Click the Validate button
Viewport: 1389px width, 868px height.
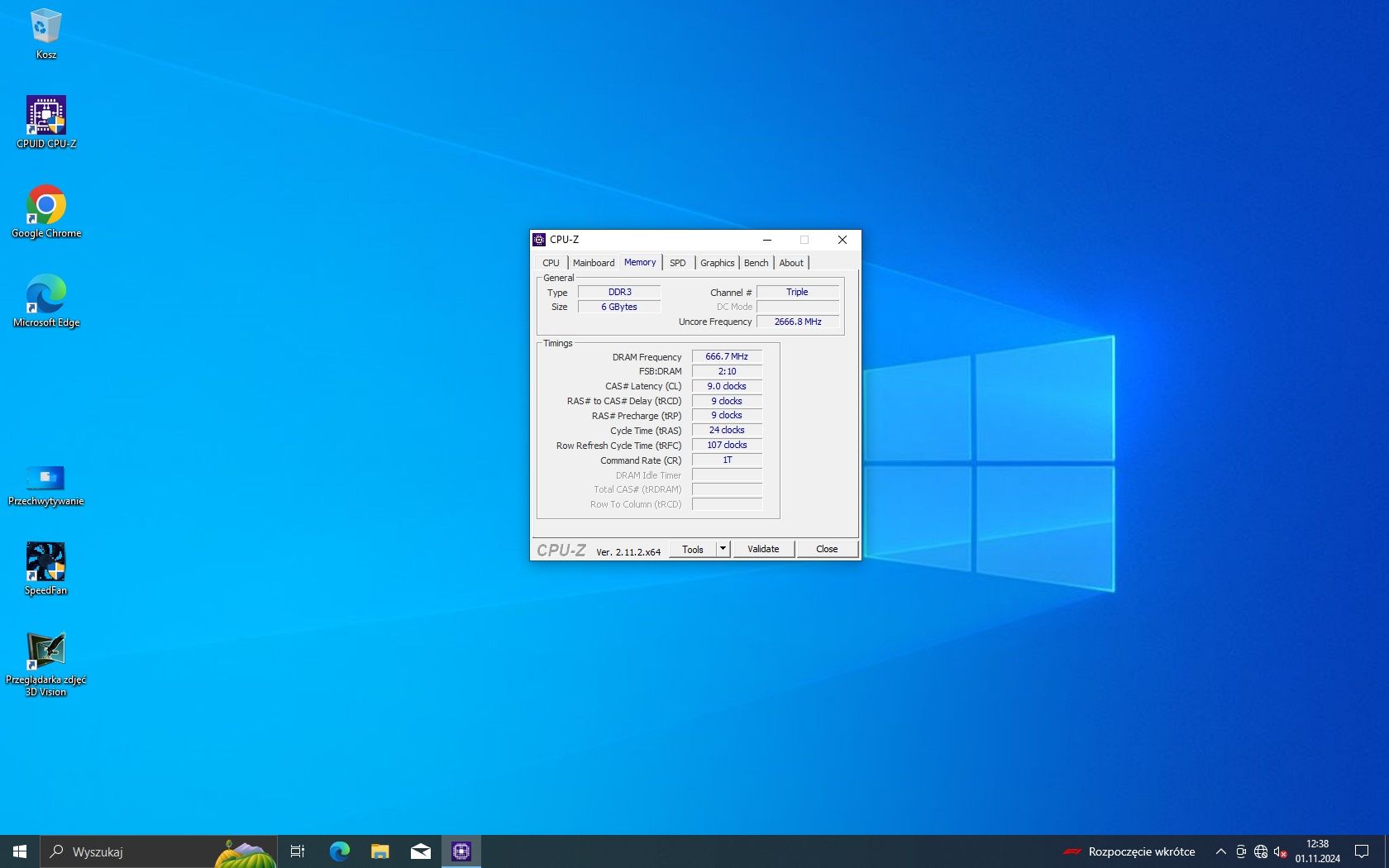763,549
